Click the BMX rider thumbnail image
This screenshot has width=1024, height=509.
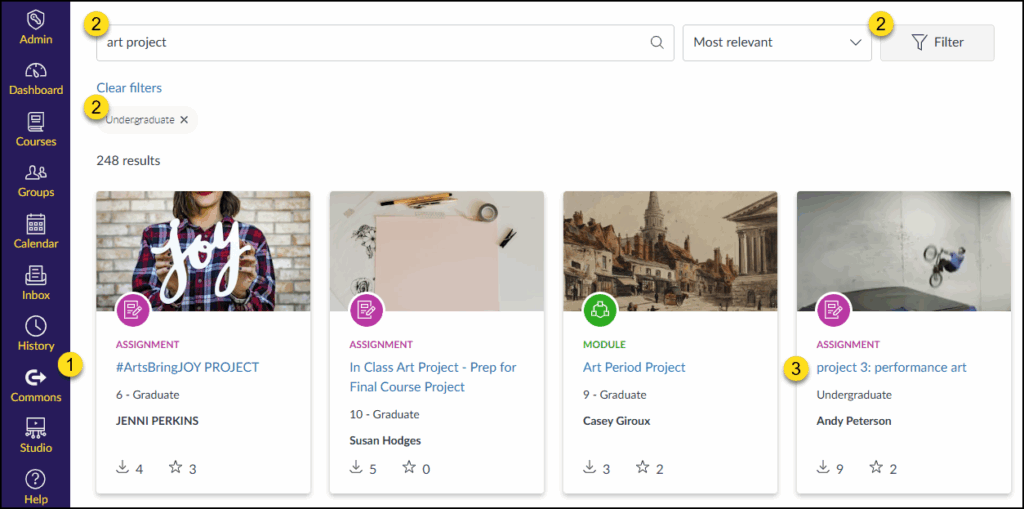click(904, 251)
